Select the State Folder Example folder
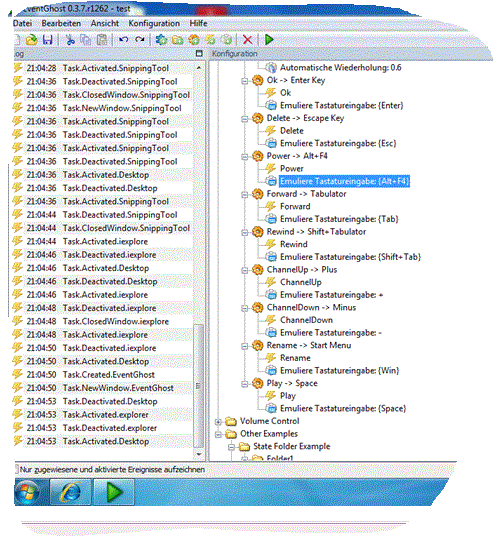This screenshot has height=537, width=500. coord(291,447)
